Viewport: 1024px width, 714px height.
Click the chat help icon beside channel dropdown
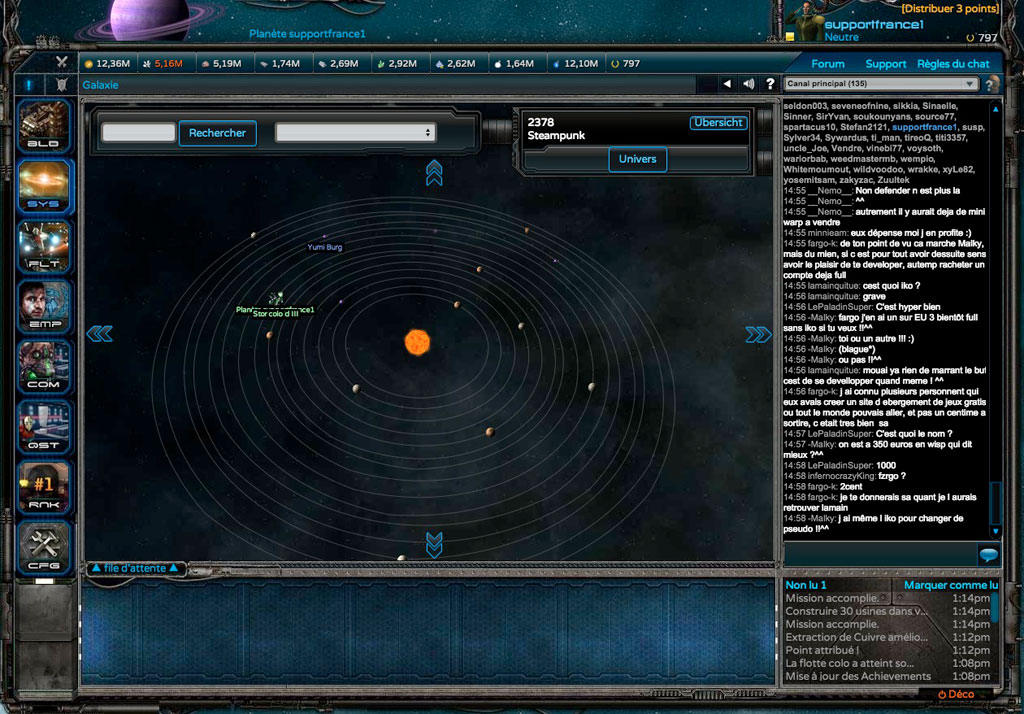[x=991, y=84]
